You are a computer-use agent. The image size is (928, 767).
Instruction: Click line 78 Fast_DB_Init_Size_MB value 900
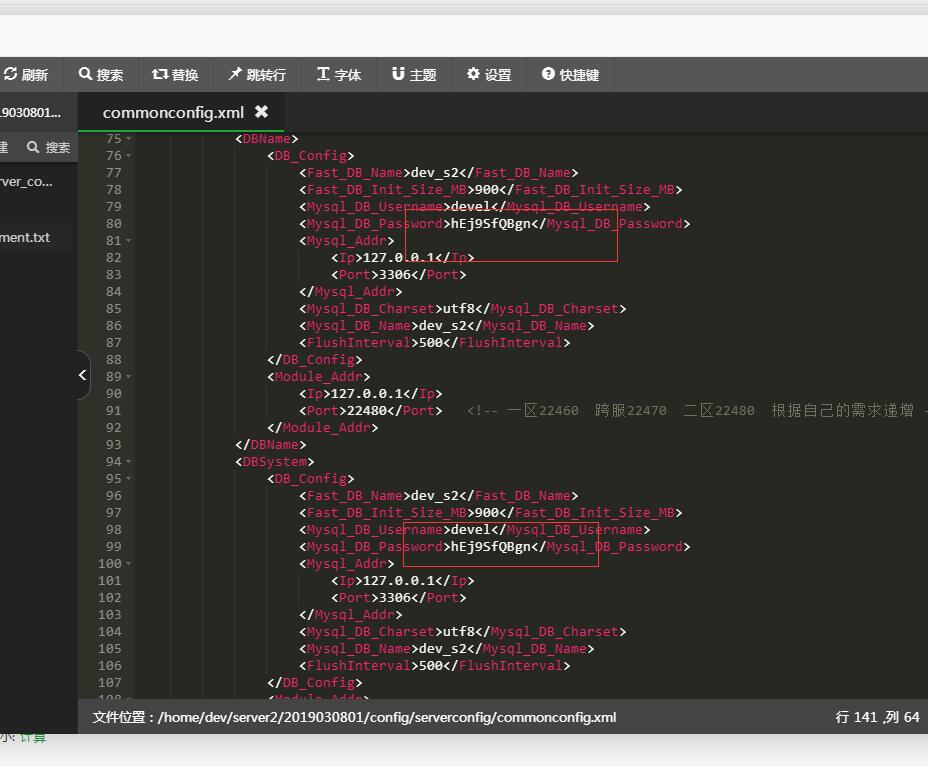tap(486, 190)
